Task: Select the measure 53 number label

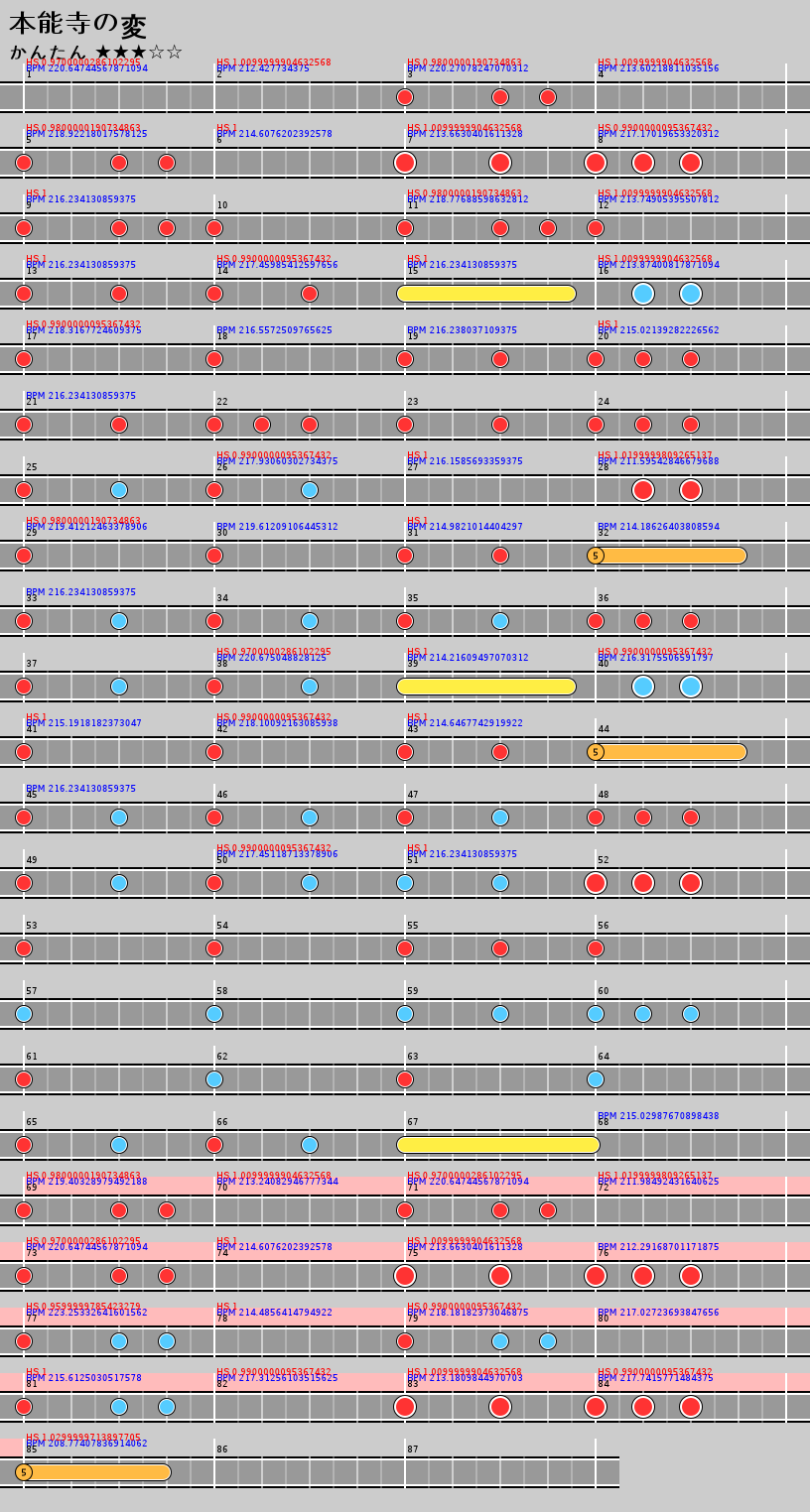Action: coord(32,926)
